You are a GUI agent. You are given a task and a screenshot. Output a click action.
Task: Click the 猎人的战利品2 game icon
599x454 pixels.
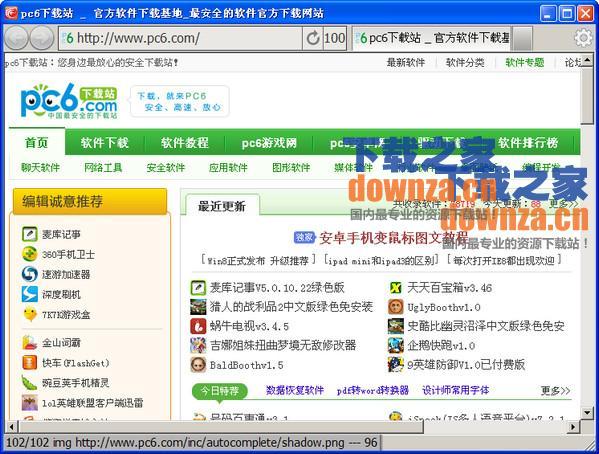point(198,306)
